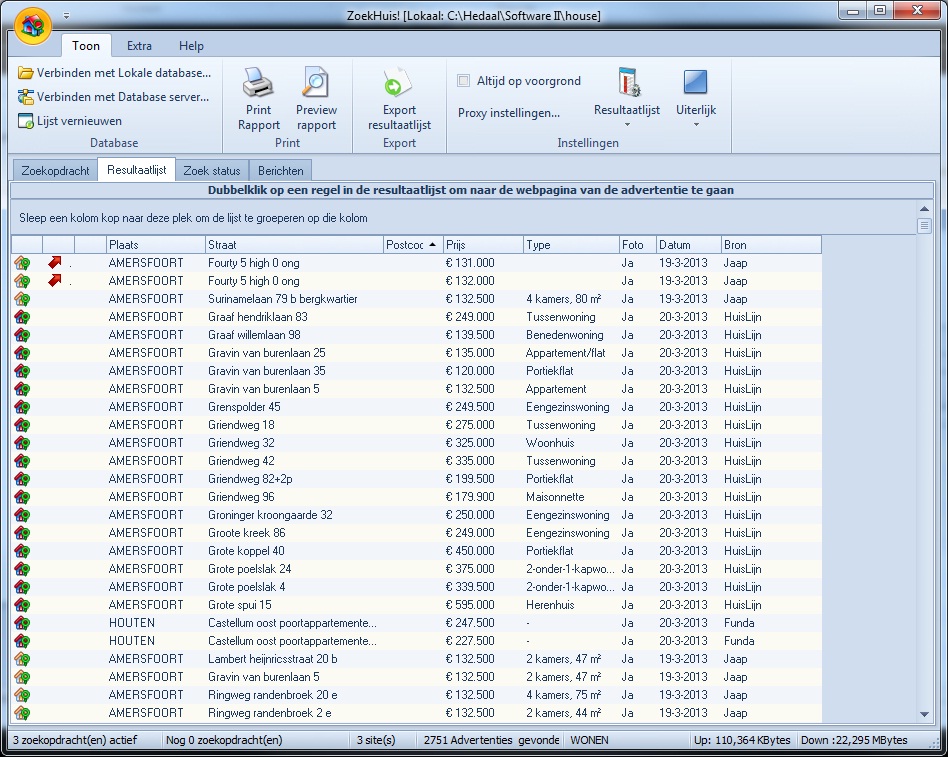Click Export resultaatlijst icon
948x757 pixels.
399,83
